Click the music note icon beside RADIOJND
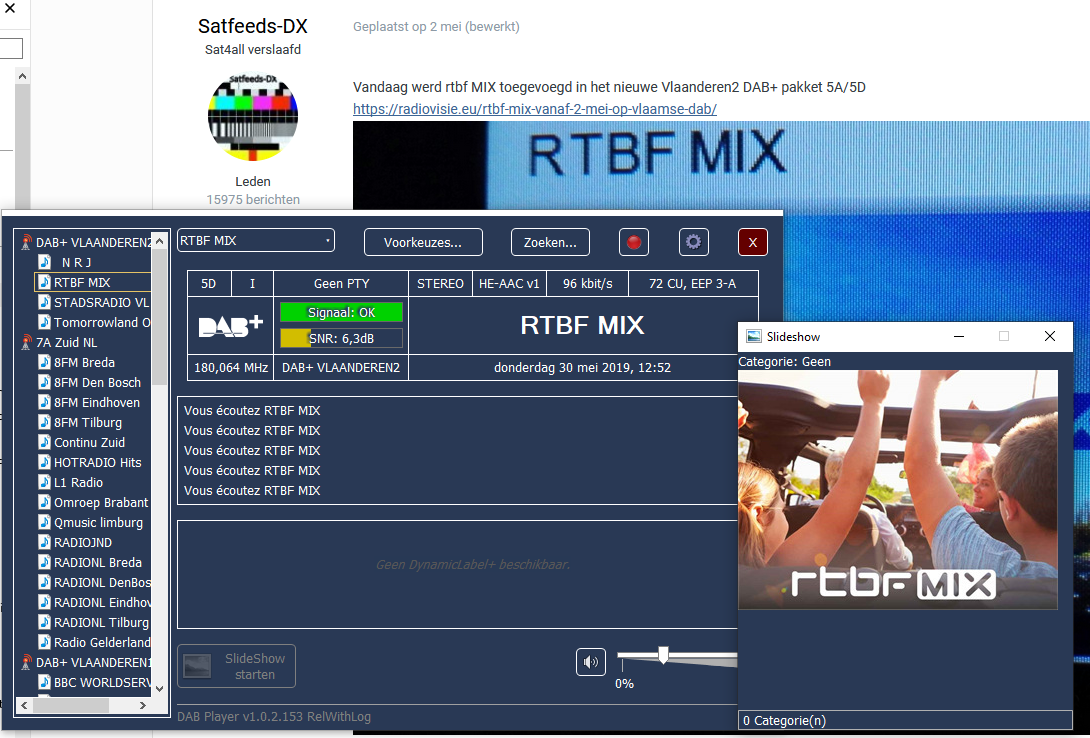 44,542
